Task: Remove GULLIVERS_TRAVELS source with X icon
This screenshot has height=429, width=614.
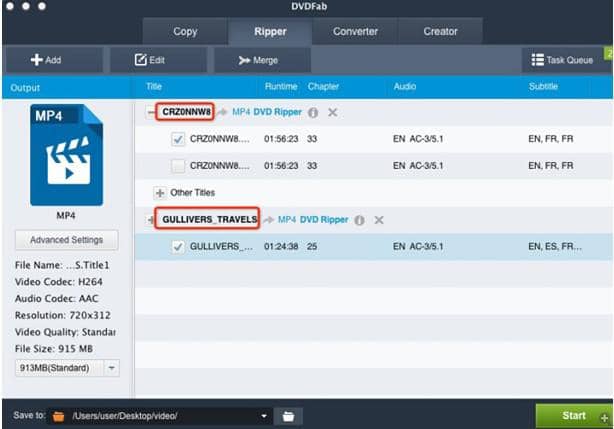Action: point(379,220)
